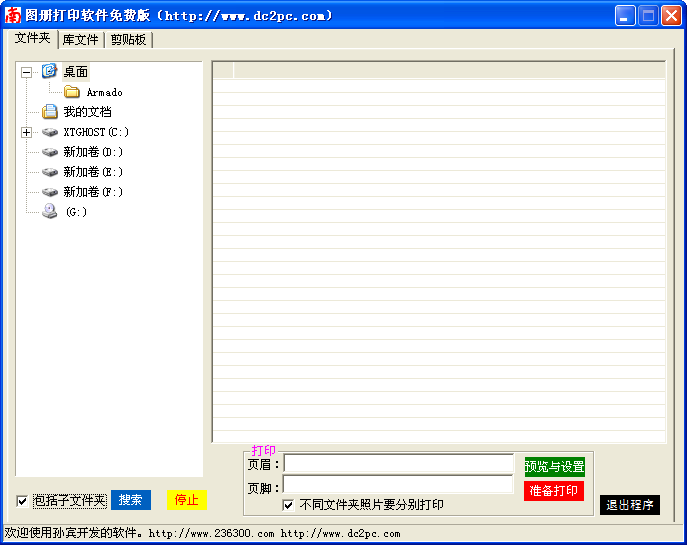Expand the XTGHOST (C:) tree node
The width and height of the screenshot is (687, 545).
tap(26, 132)
